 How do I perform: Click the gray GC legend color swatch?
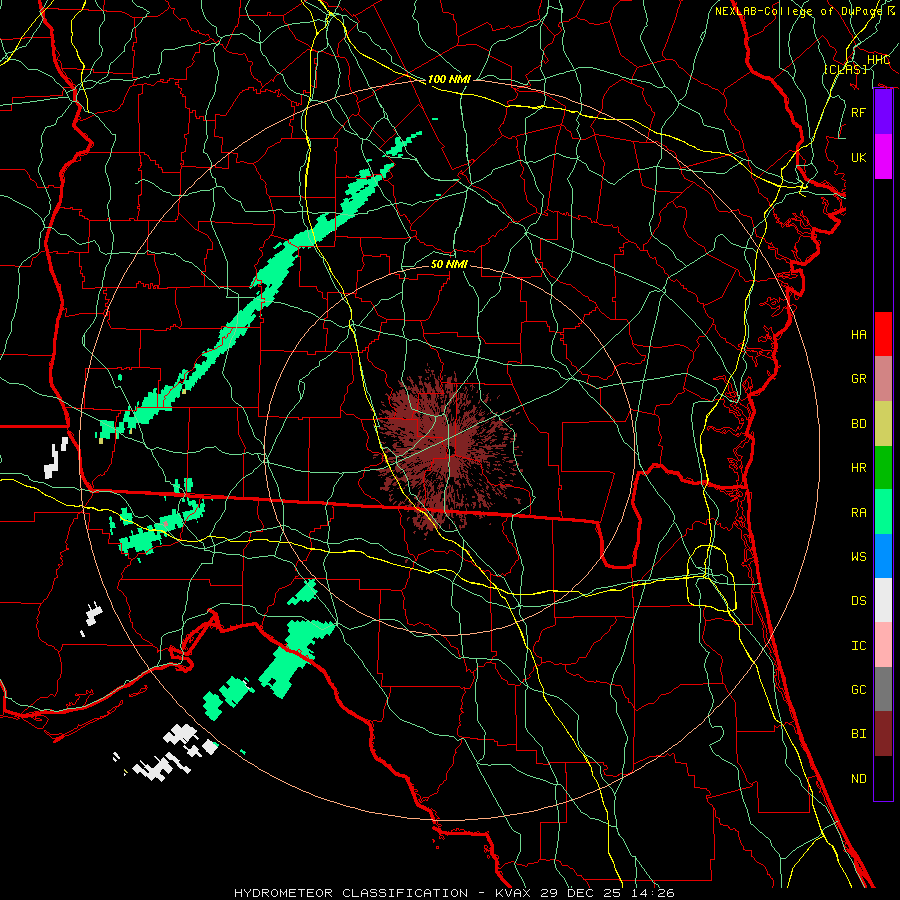coord(883,689)
